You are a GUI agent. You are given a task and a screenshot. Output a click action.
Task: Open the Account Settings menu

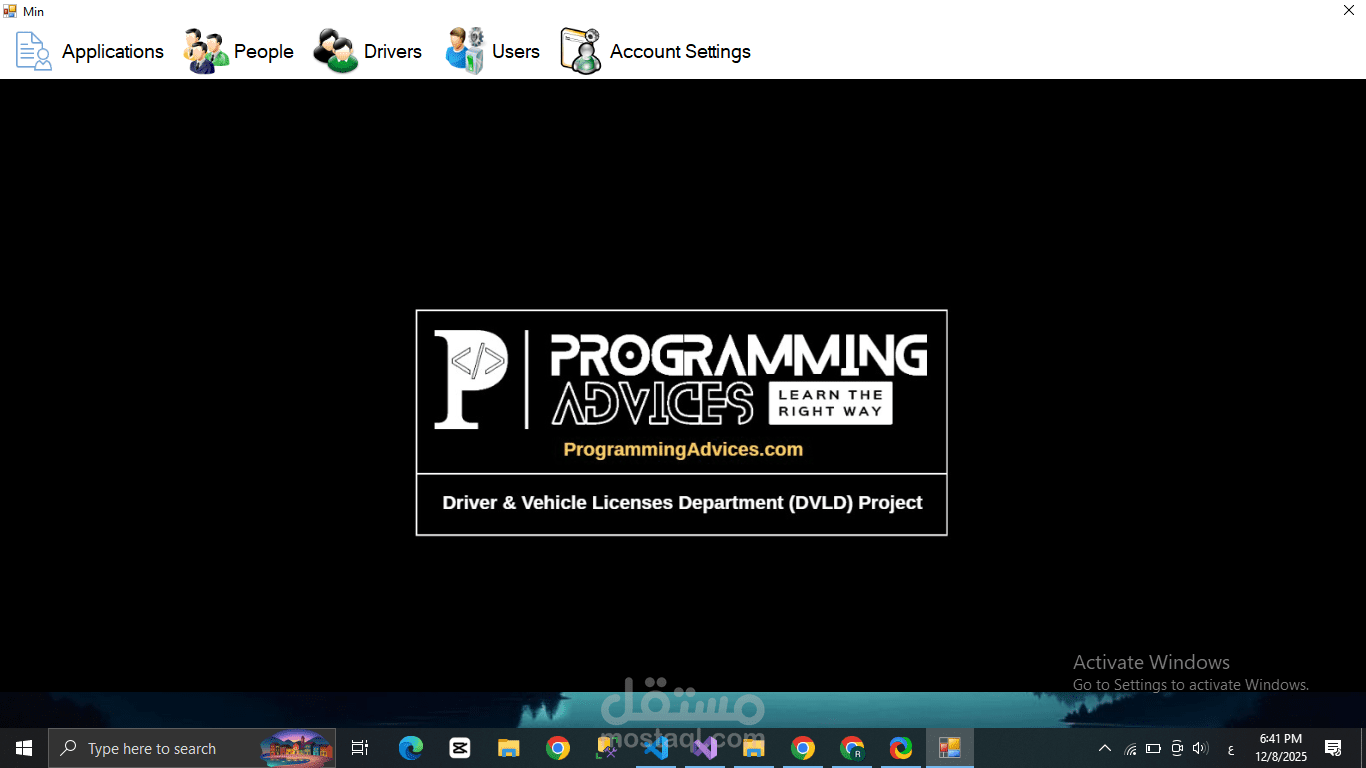[x=655, y=51]
